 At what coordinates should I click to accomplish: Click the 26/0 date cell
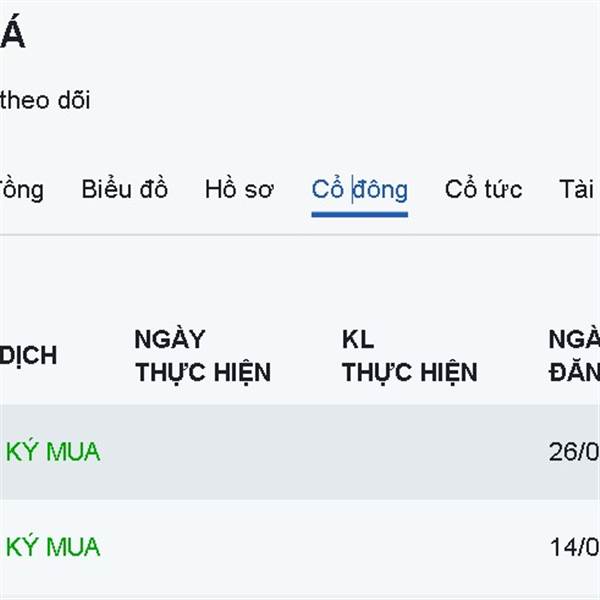point(574,451)
